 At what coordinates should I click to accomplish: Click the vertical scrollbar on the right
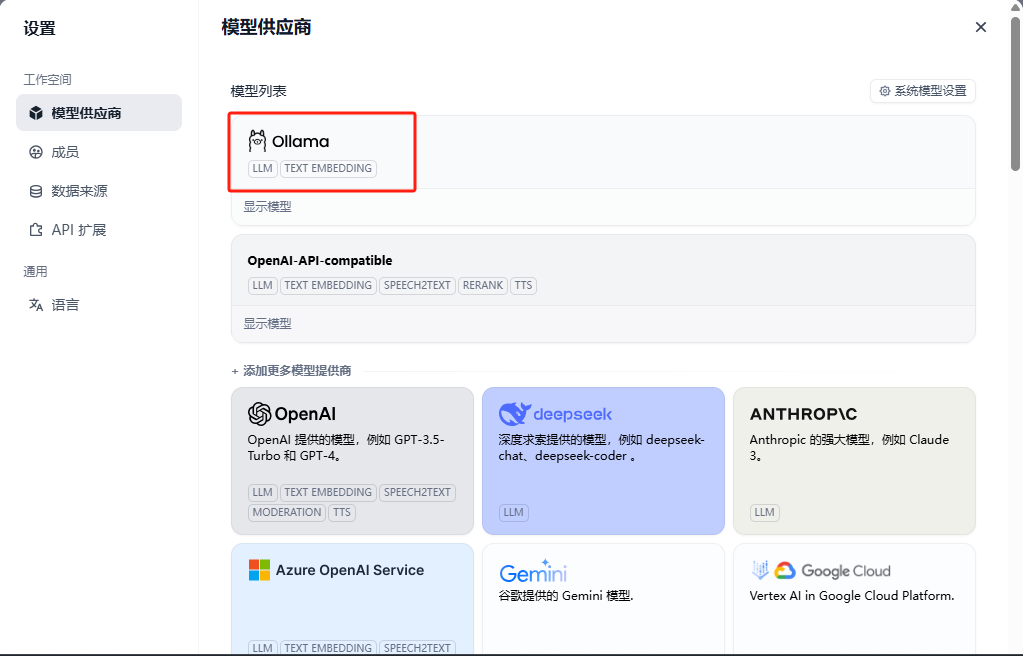coord(1016,100)
